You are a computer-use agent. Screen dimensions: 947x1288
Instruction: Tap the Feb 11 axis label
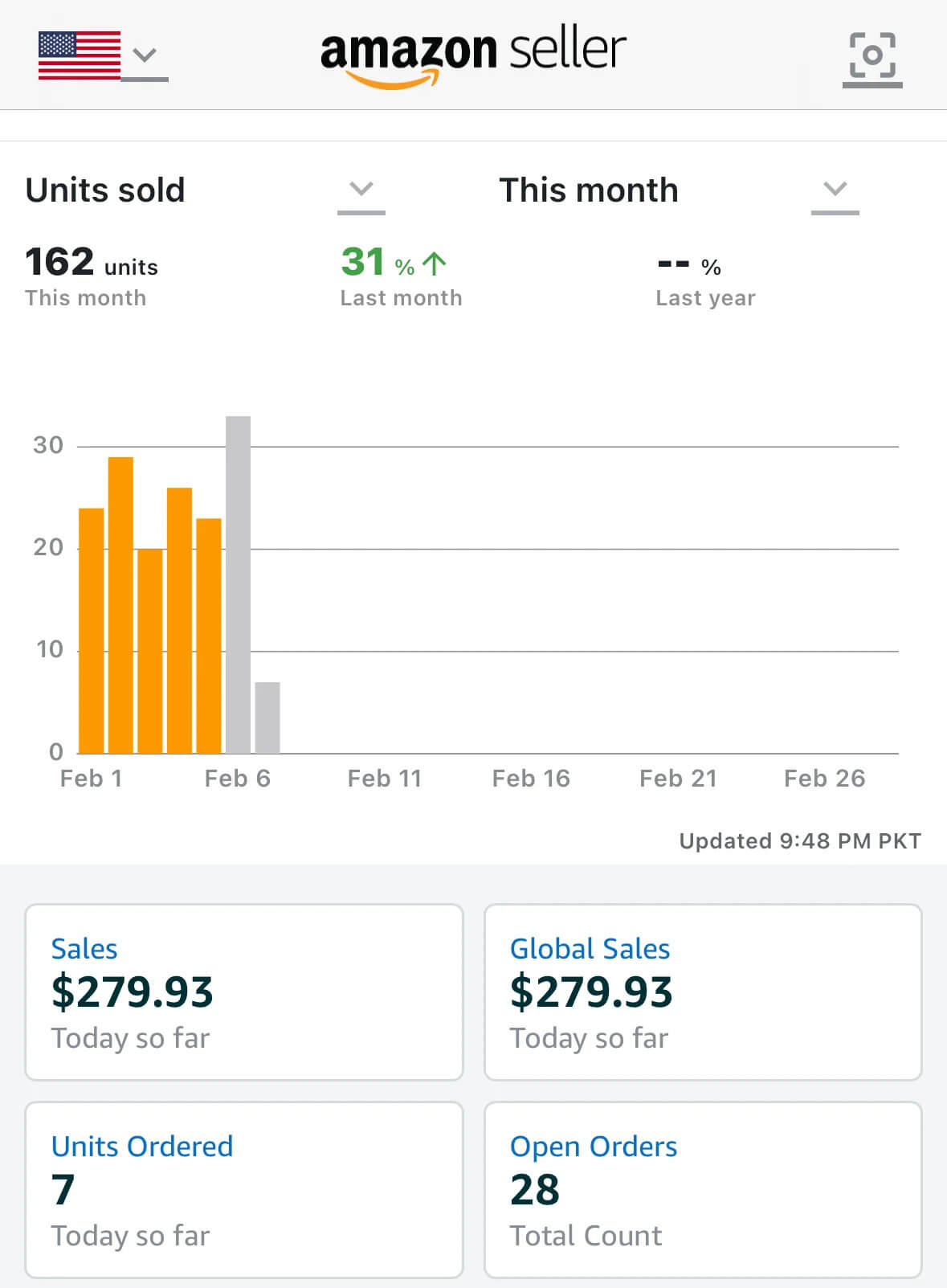coord(385,778)
